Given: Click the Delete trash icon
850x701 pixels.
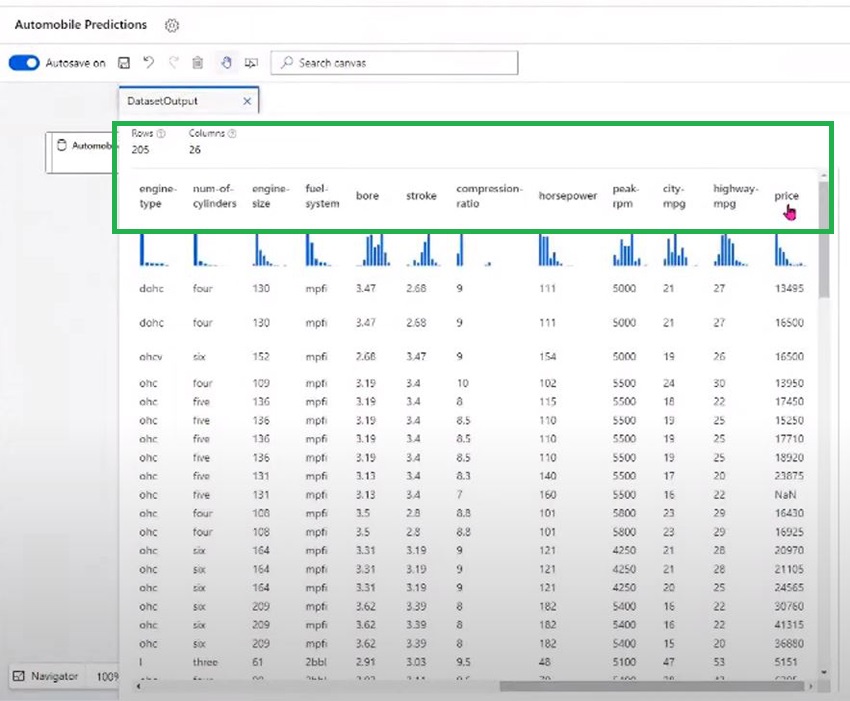Looking at the screenshot, I should [x=198, y=63].
